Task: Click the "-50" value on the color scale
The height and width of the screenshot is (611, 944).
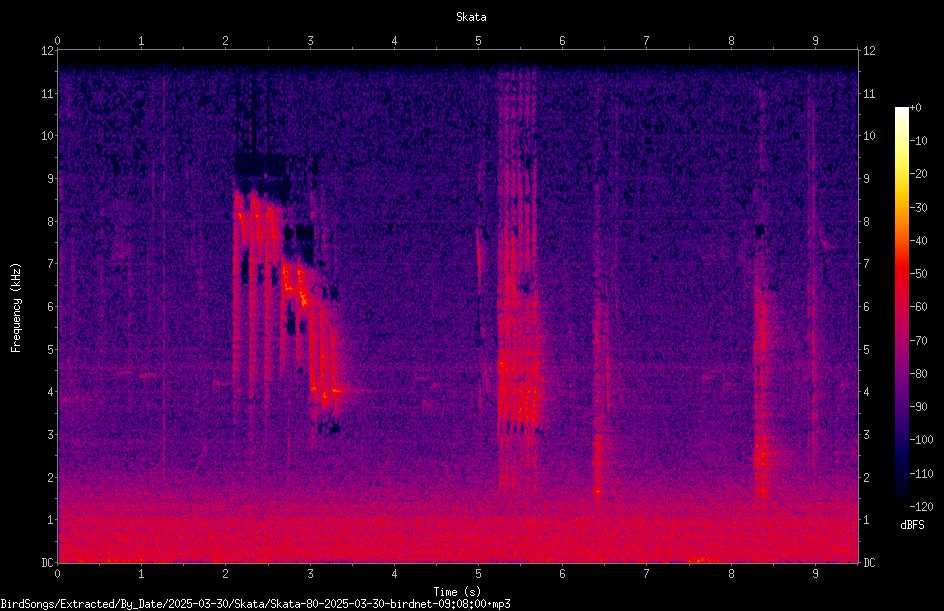Action: (918, 274)
